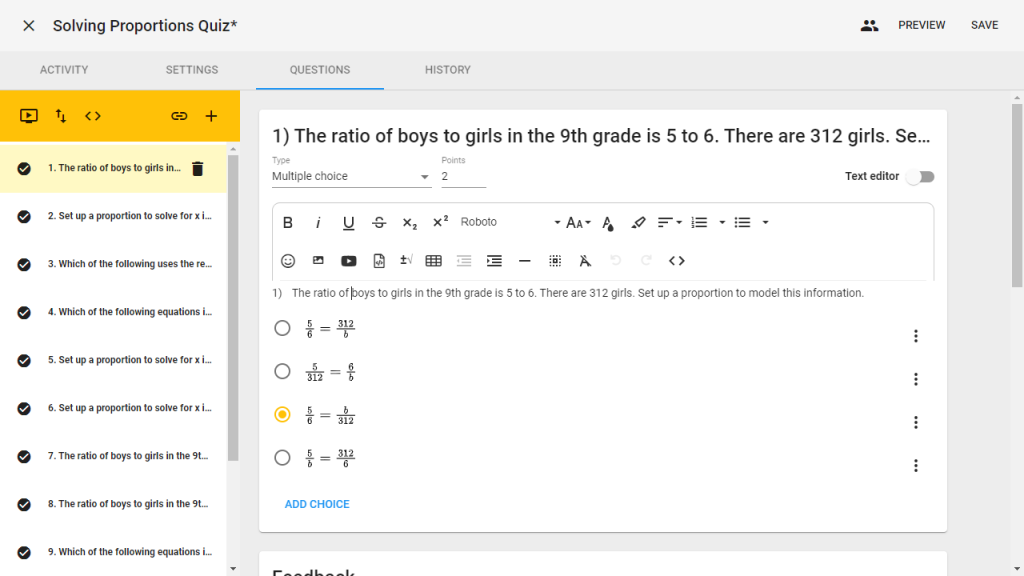This screenshot has height=576, width=1024.
Task: Delete question 1 with the trash icon
Action: (197, 169)
